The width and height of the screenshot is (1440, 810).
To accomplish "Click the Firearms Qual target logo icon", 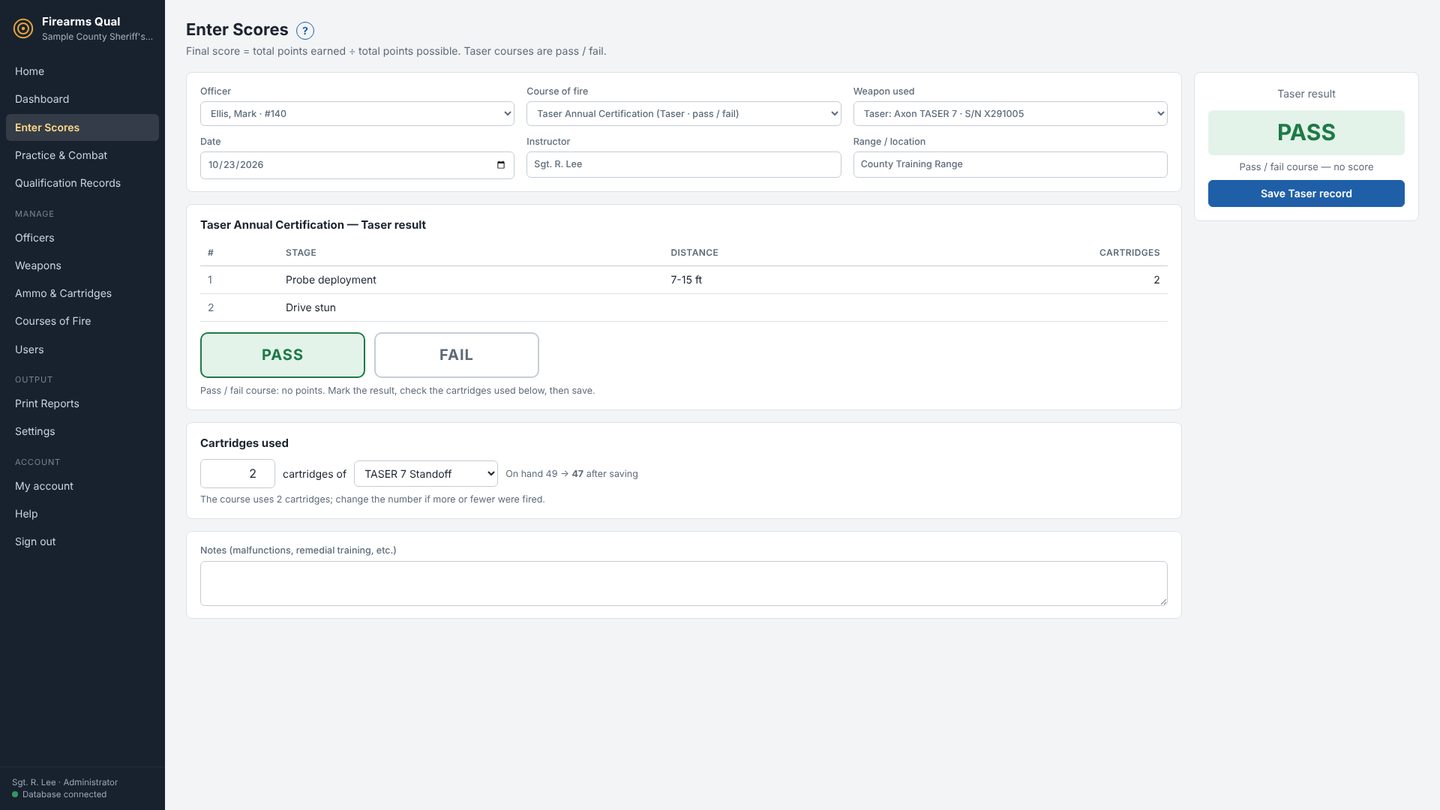I will coord(23,28).
